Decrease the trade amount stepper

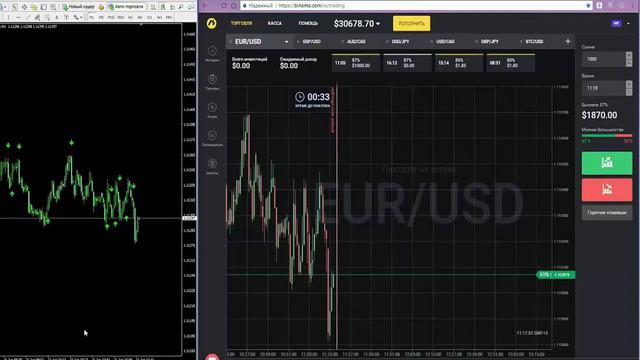629,63
